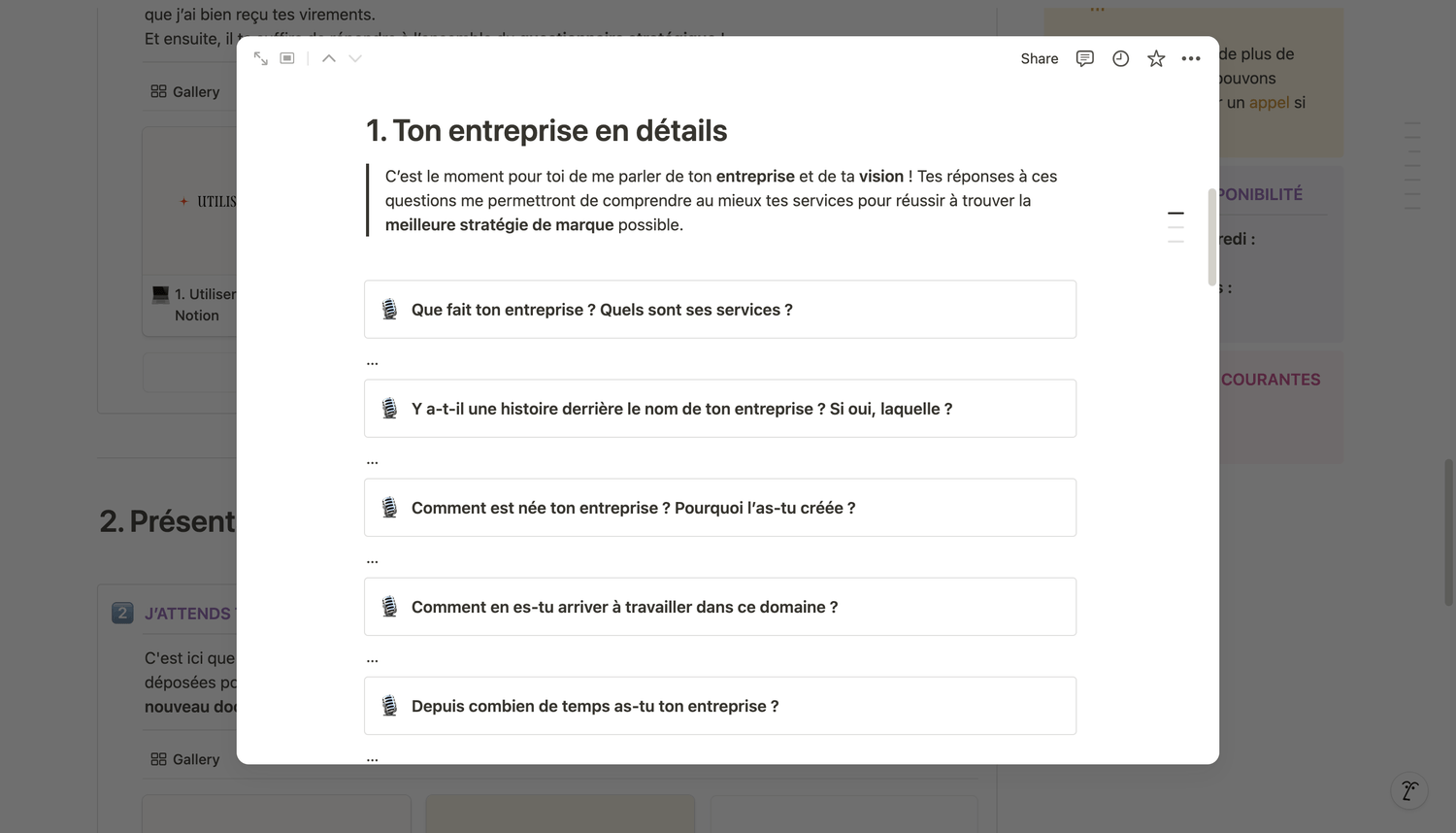This screenshot has height=833, width=1456.
Task: Click the microphone icon beside 'Comment est née ton entreprise'
Action: point(389,508)
